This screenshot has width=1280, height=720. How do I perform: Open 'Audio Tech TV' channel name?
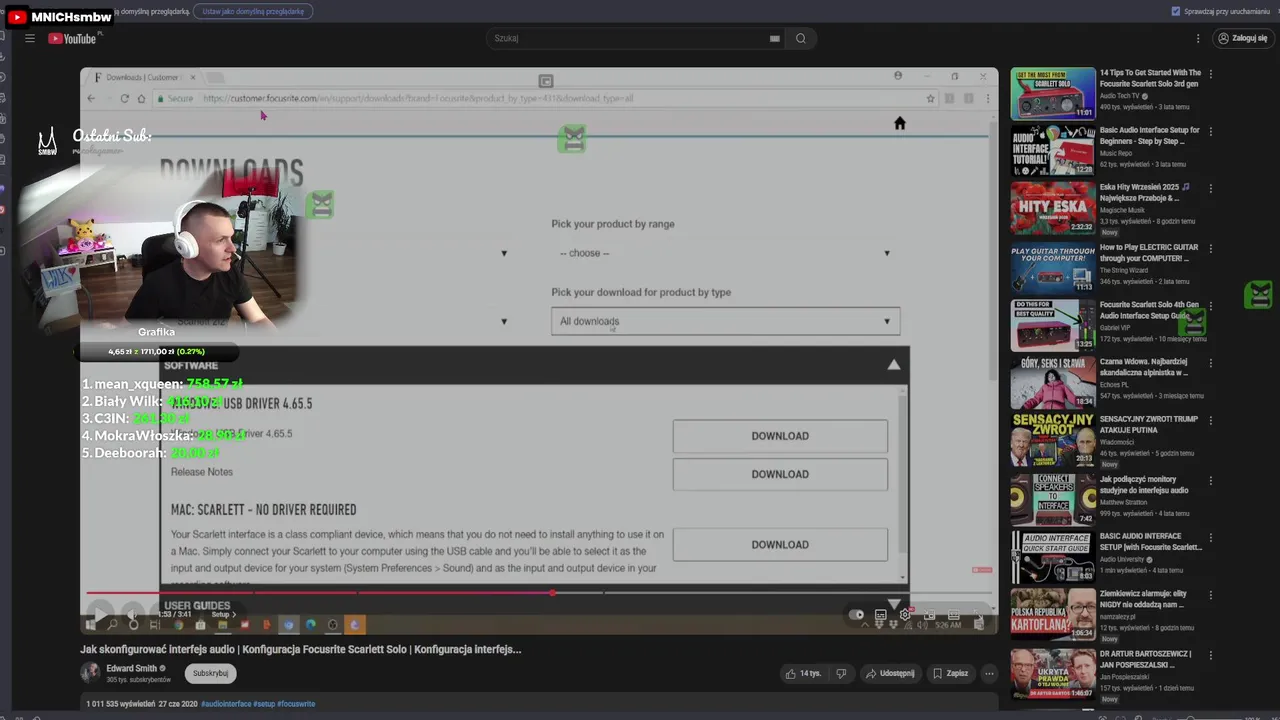1121,96
